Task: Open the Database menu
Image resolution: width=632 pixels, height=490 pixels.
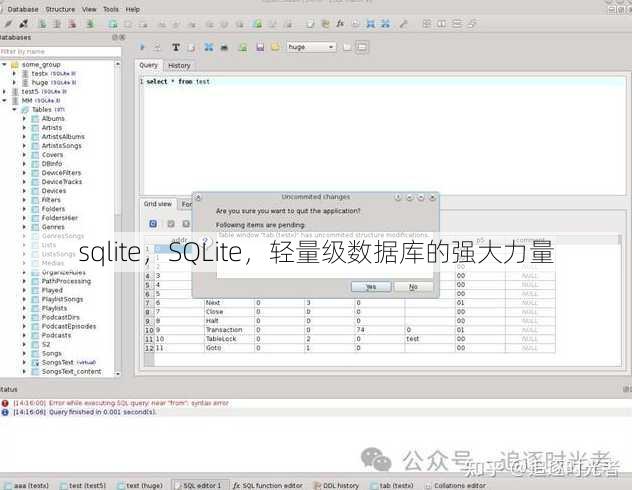Action: 23,9
